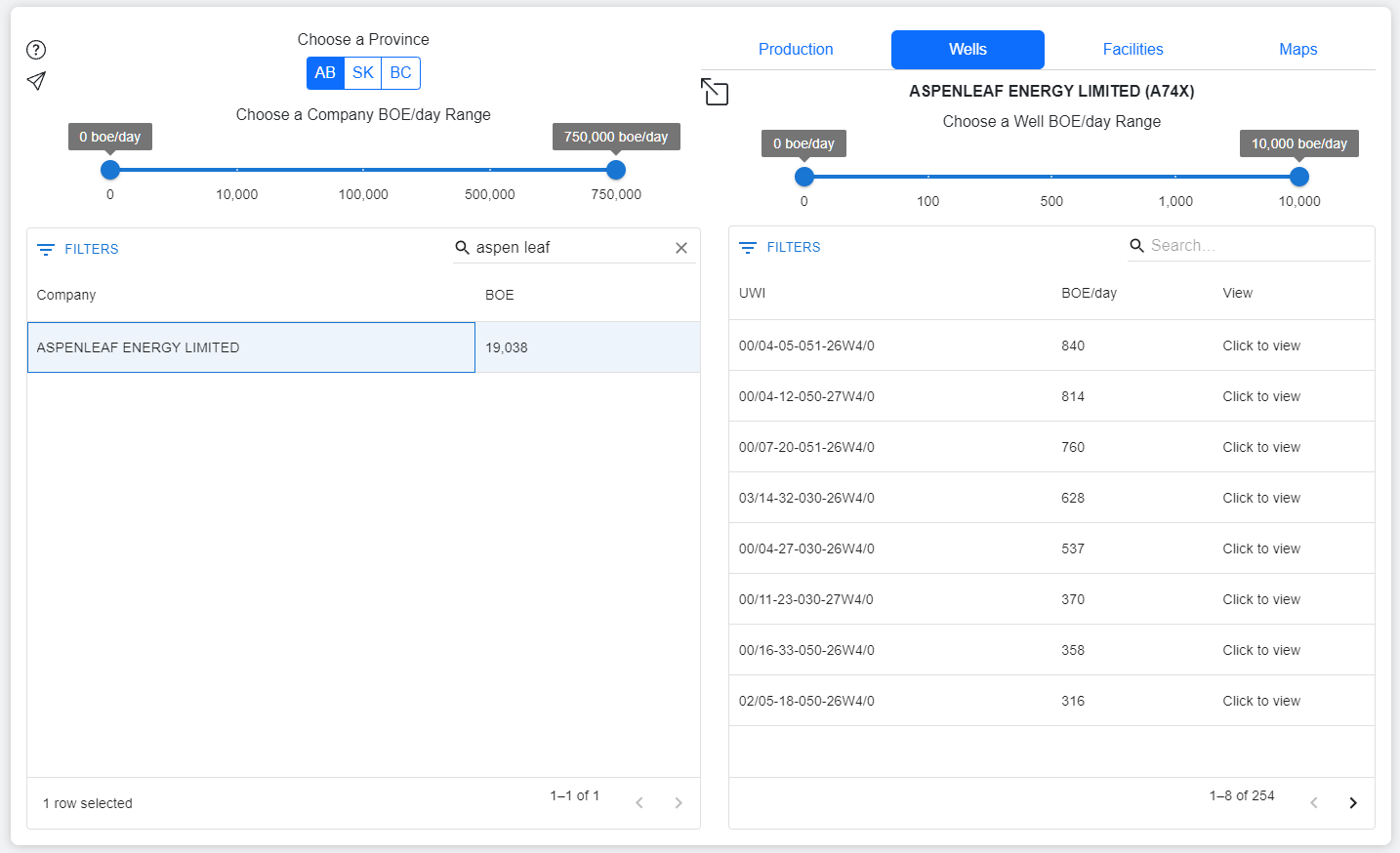The image size is (1400, 853).
Task: Click the 628 BOE/day value
Action: (x=1073, y=498)
